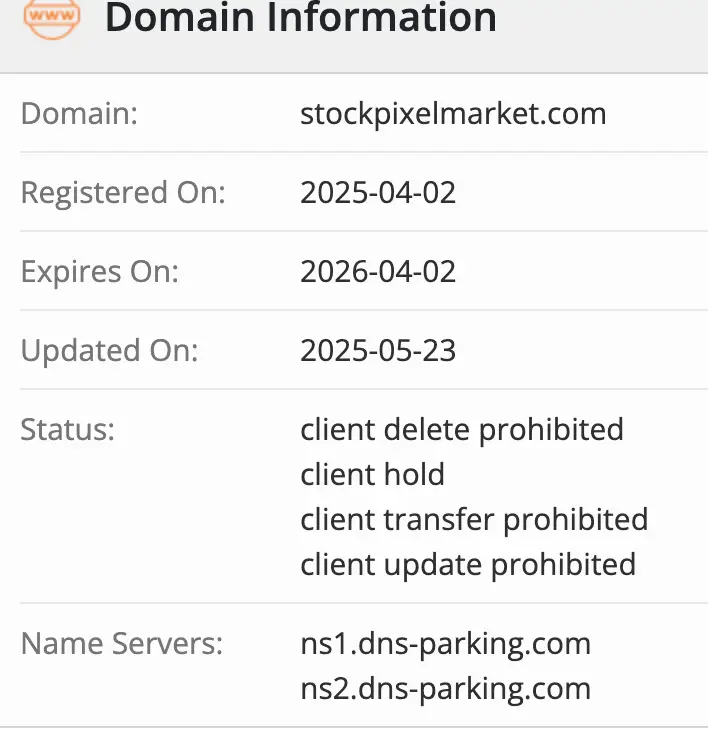Viewport: 708px width, 732px height.
Task: Click the 'Registered On:' label
Action: 123,192
